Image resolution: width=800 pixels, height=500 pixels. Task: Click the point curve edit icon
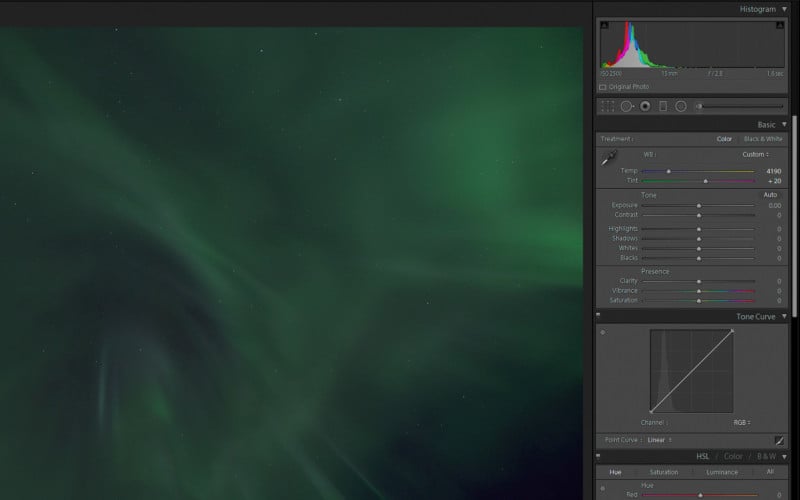(x=779, y=440)
